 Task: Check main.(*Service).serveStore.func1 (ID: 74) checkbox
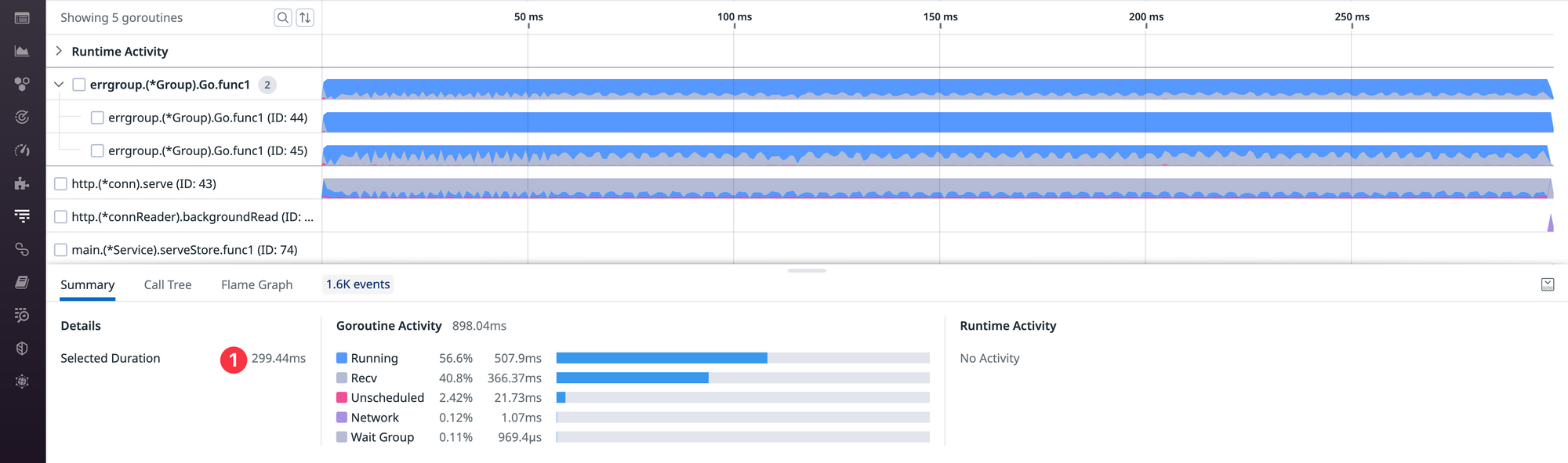tap(60, 250)
